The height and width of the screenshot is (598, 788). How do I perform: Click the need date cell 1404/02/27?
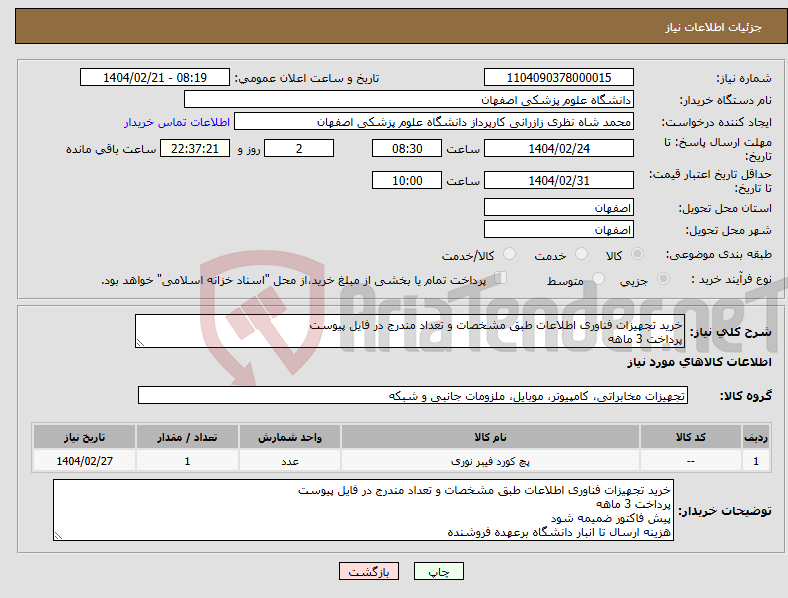click(84, 461)
